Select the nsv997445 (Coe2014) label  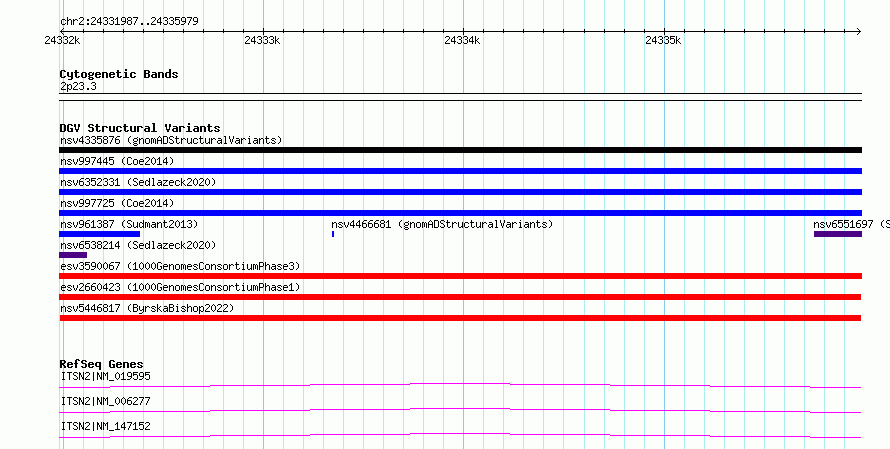coord(117,161)
